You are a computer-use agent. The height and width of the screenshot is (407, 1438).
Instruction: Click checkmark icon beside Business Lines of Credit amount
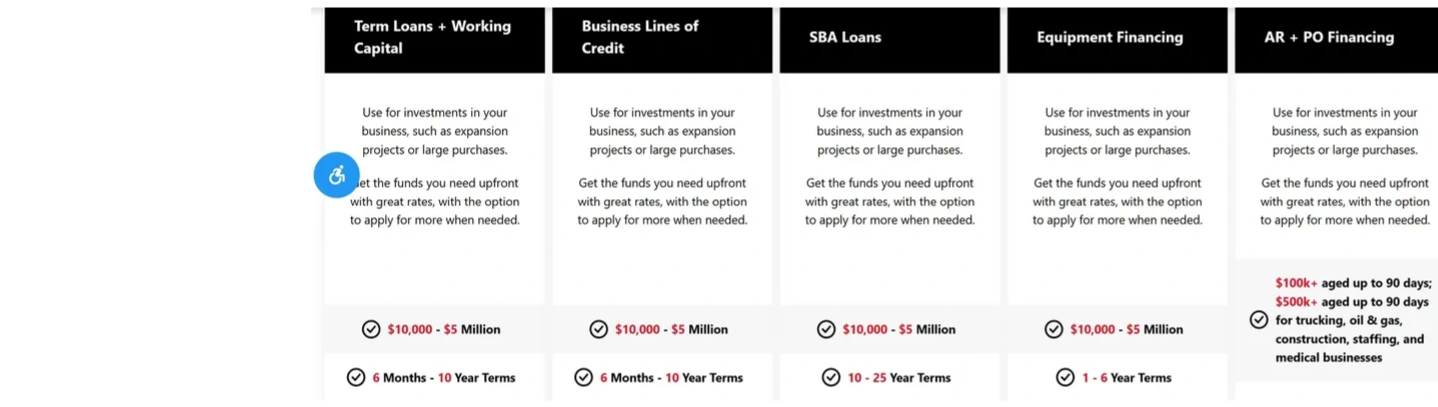coord(598,329)
